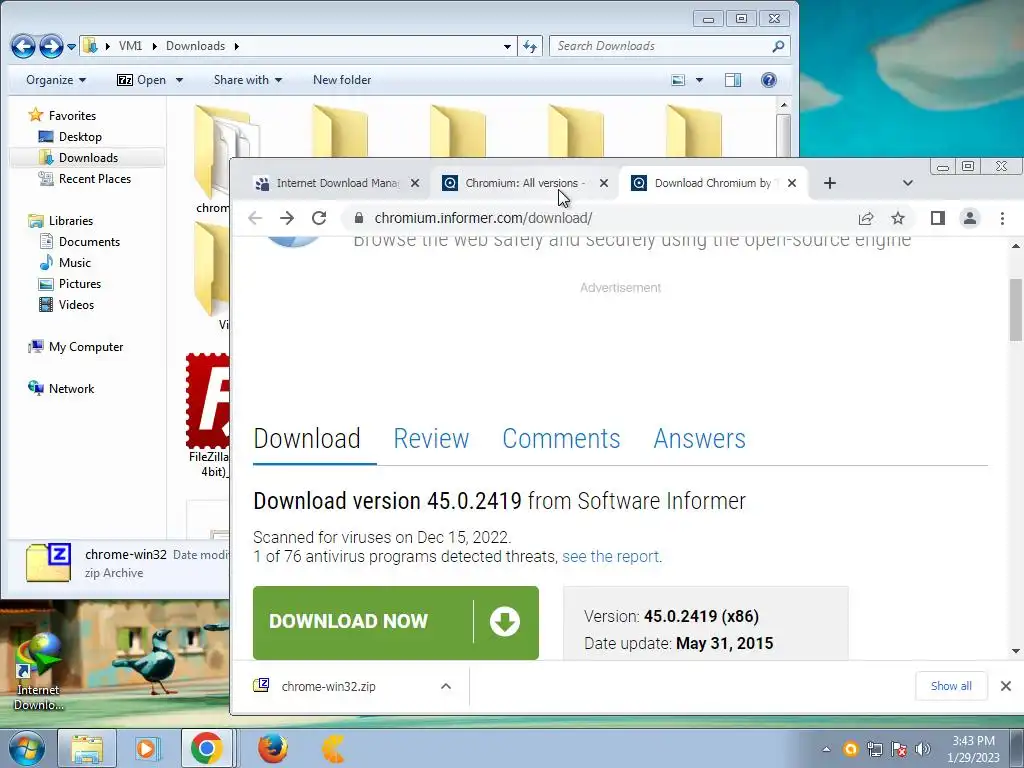Screen dimensions: 1024x768
Task: Open Chrome three-dot menu
Action: pos(1002,218)
